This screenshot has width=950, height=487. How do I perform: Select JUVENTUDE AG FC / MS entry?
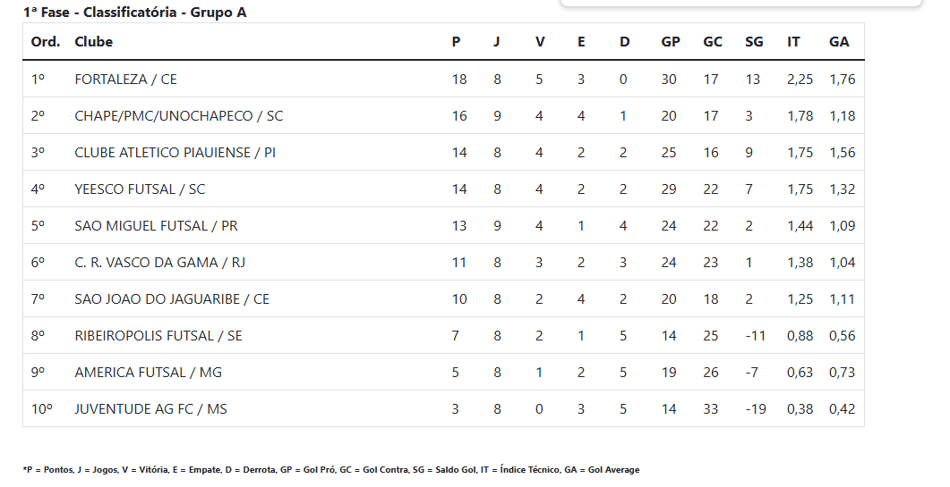point(151,409)
